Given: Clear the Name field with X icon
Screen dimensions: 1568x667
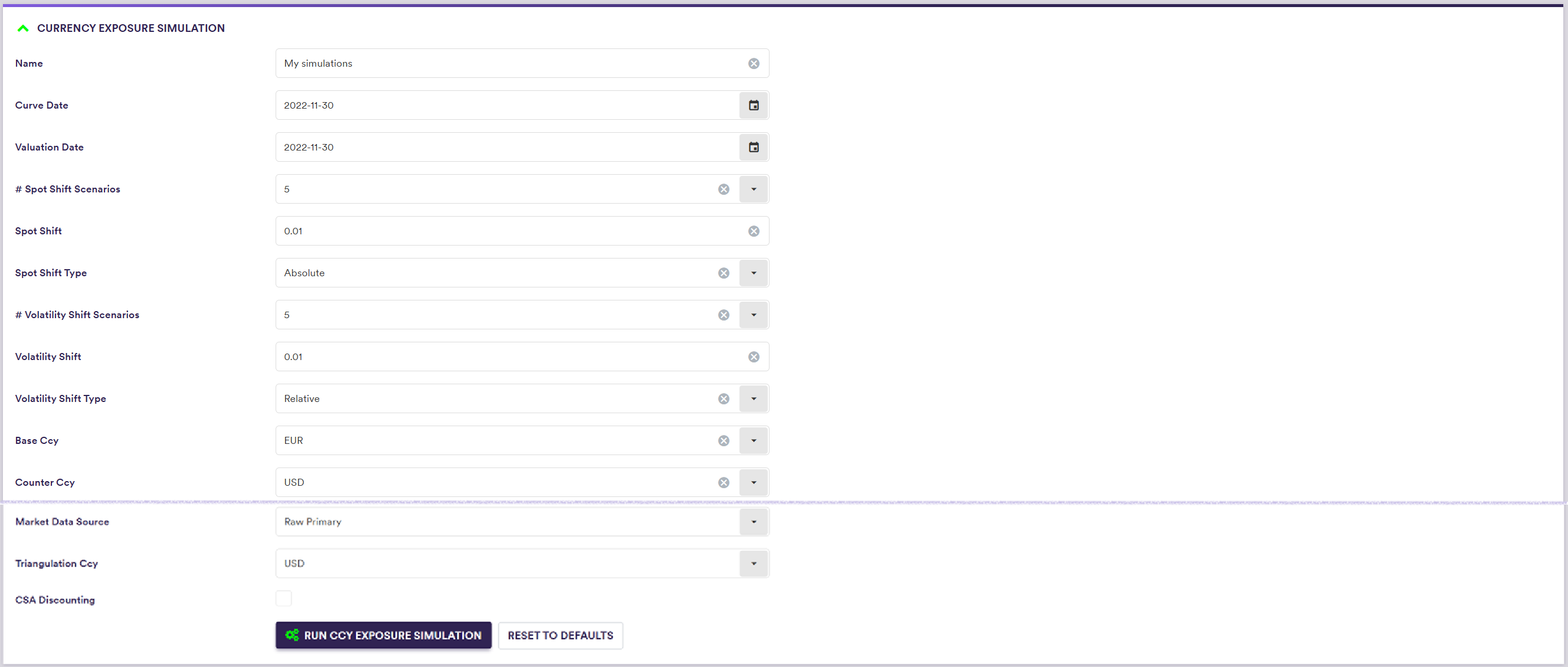Looking at the screenshot, I should click(754, 63).
